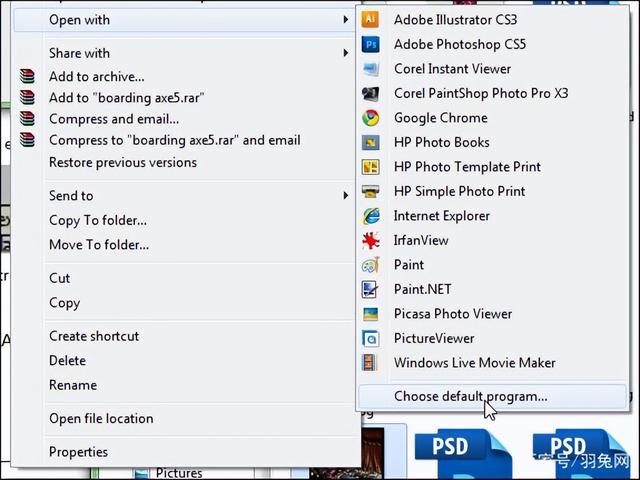Click WinRAR icon beside Compress and email
Image resolution: width=640 pixels, height=480 pixels.
pyautogui.click(x=27, y=119)
